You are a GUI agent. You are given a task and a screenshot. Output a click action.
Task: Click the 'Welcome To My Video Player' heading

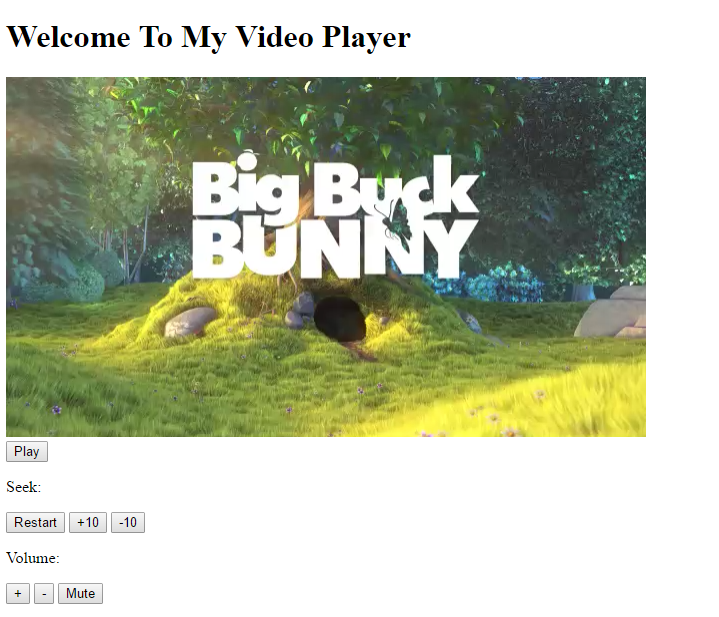tap(208, 37)
